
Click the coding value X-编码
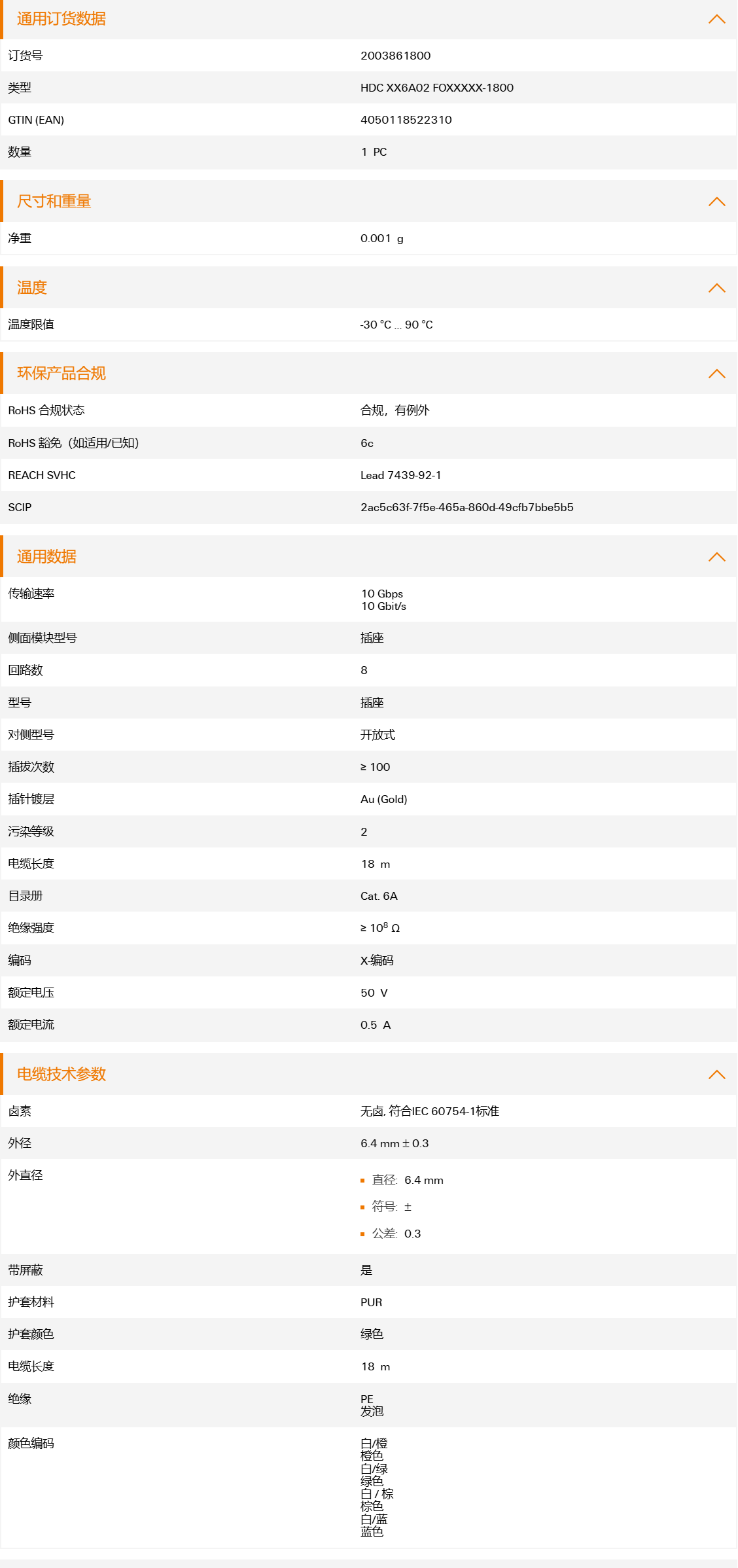click(378, 961)
